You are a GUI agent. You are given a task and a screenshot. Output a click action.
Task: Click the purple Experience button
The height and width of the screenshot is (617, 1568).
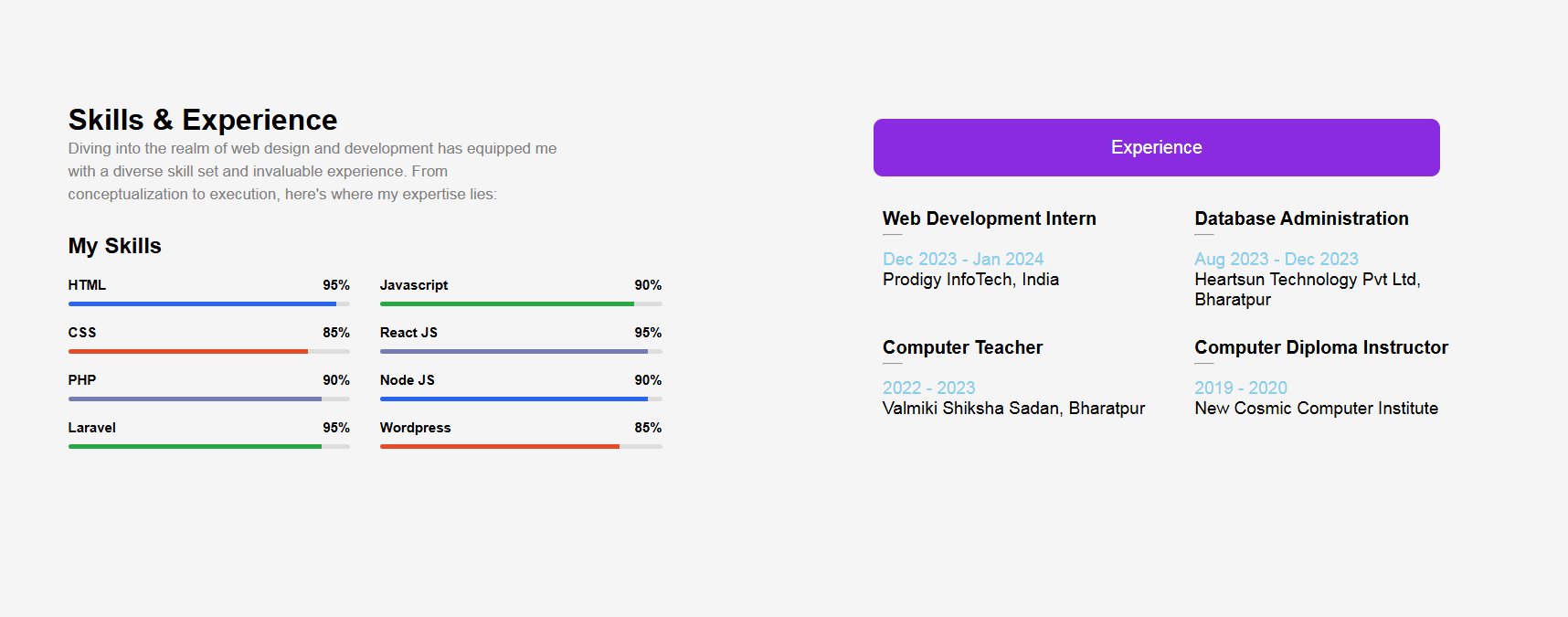pyautogui.click(x=1156, y=147)
